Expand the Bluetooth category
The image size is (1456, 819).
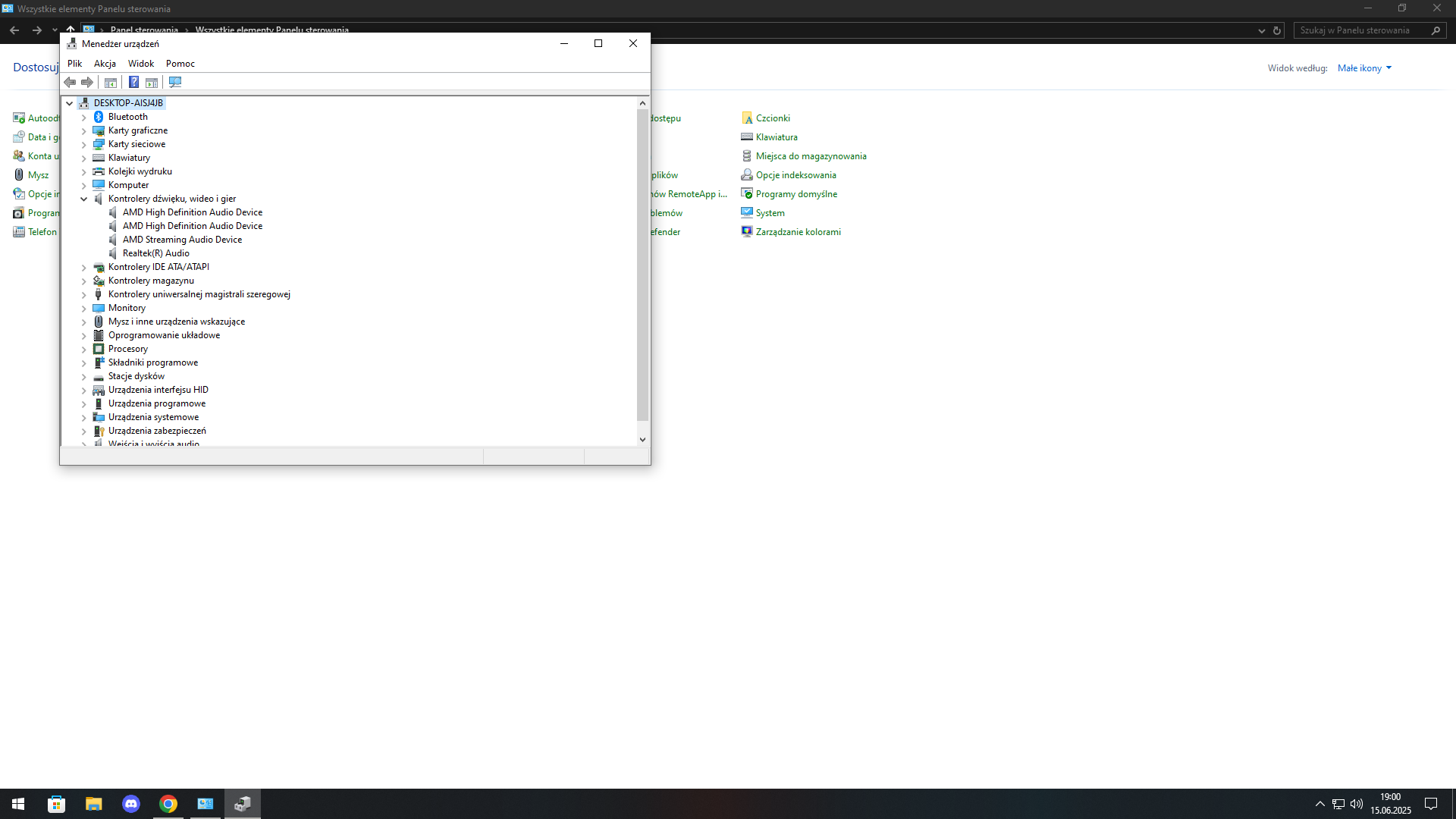pyautogui.click(x=84, y=118)
